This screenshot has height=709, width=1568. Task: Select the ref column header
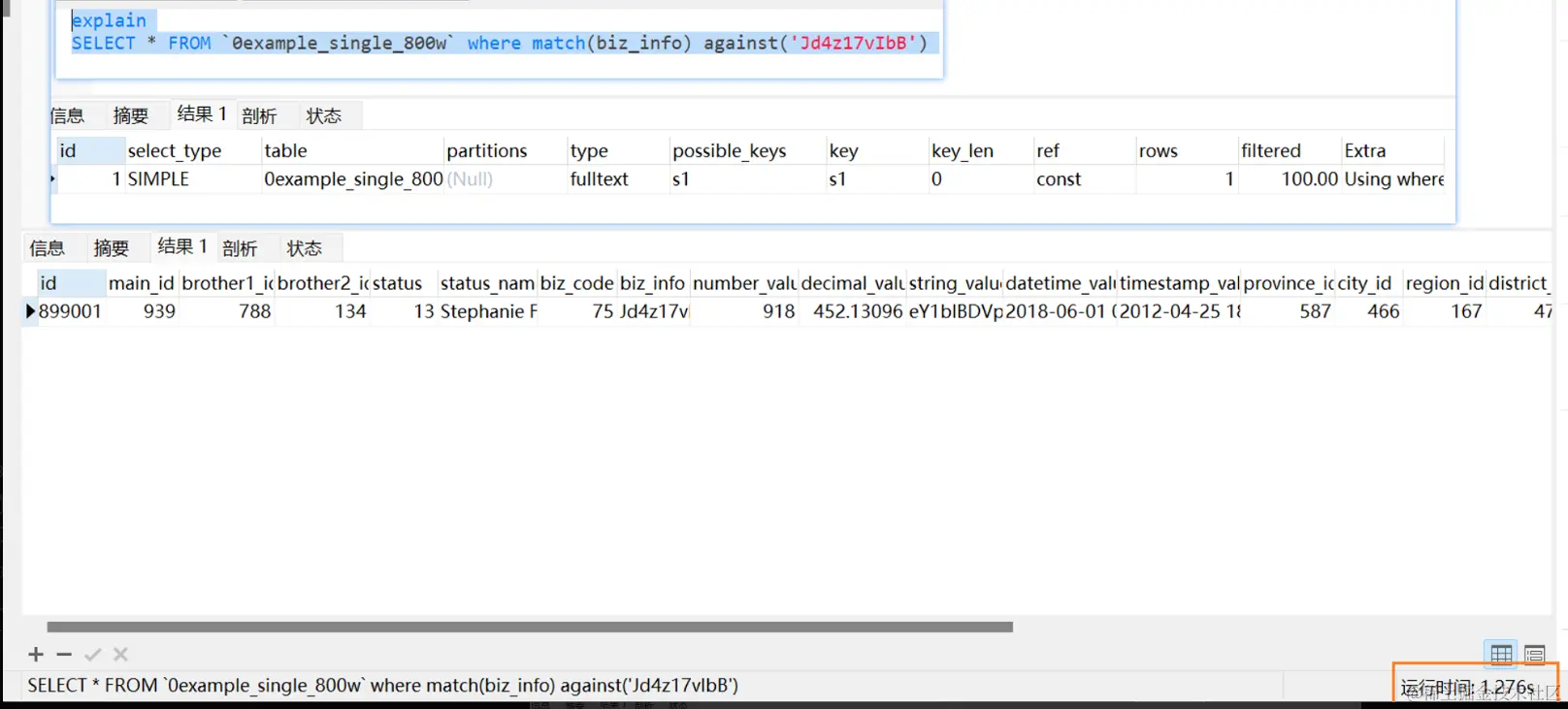(1084, 151)
